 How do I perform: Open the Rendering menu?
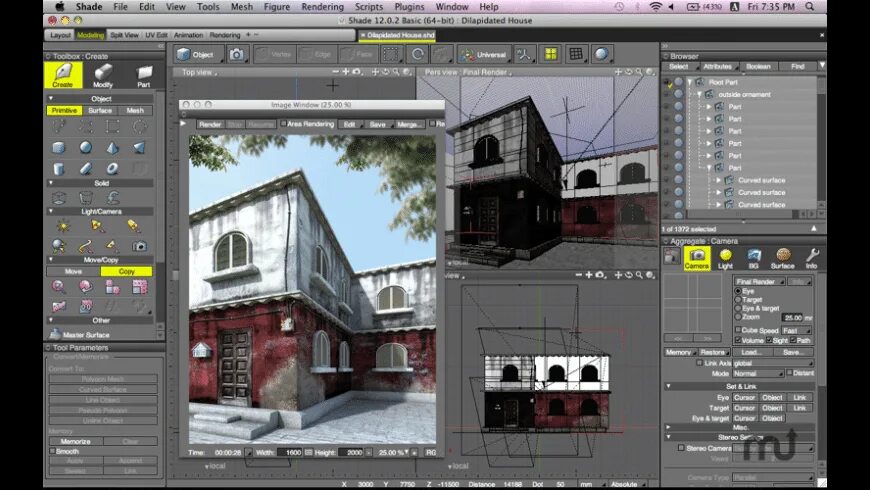point(322,7)
